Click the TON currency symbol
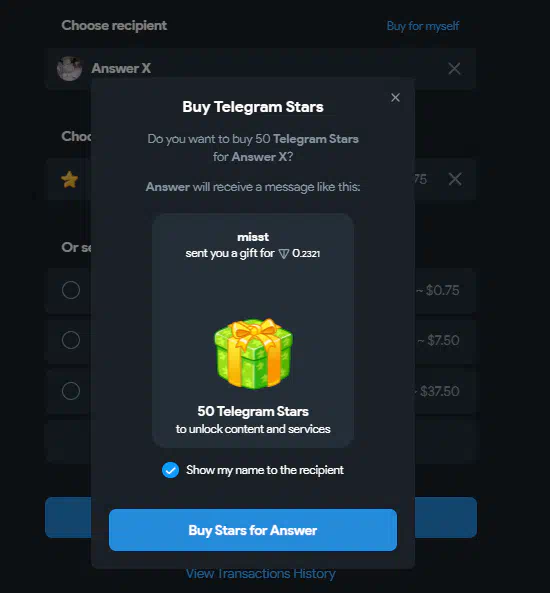 [x=284, y=254]
